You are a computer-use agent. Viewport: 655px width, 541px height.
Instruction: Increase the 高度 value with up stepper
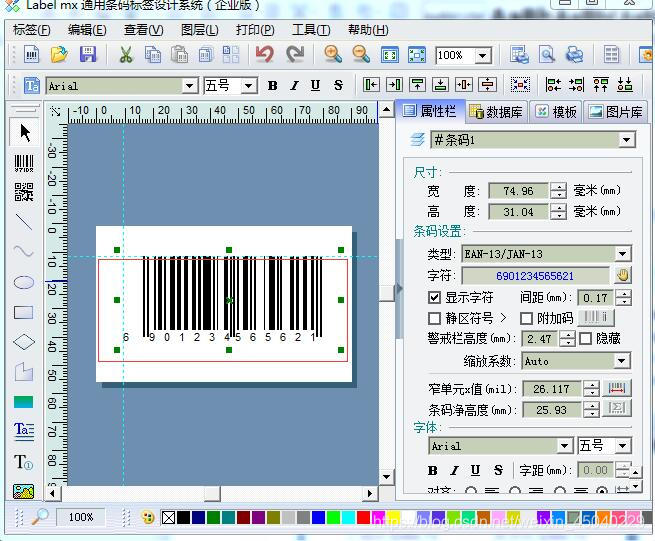(x=559, y=207)
